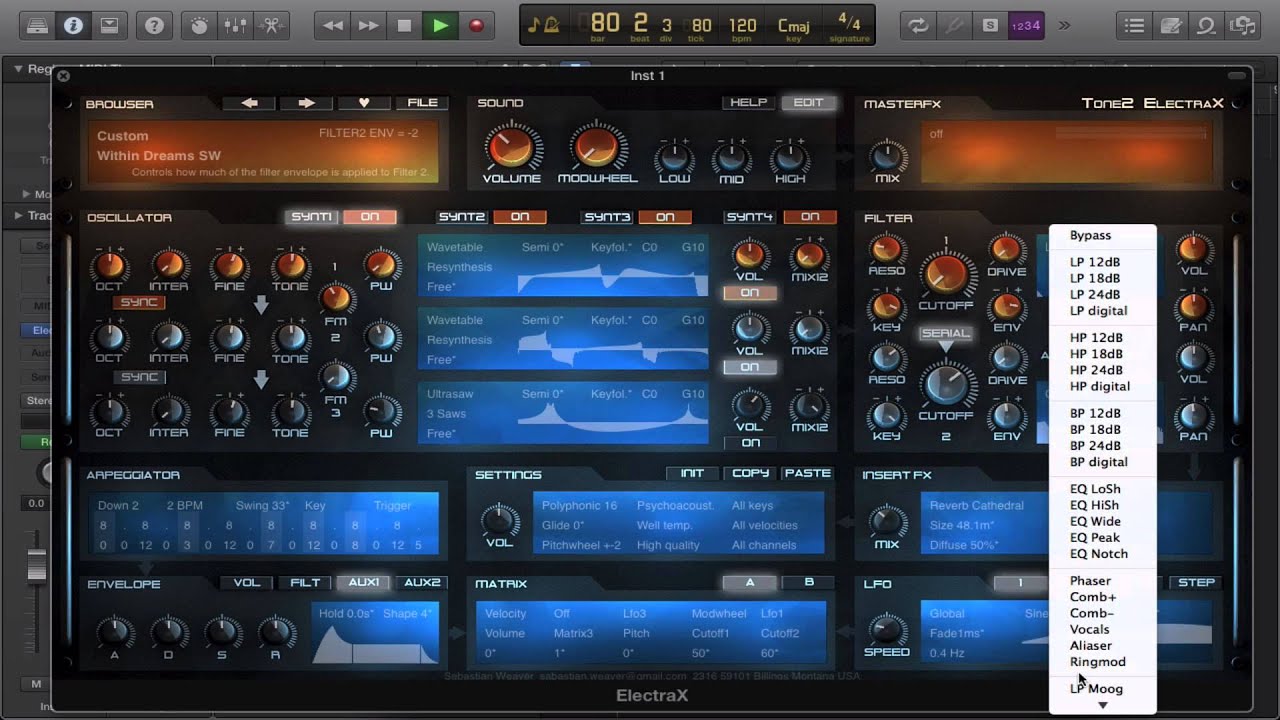Load previous preset with left arrow
This screenshot has height=720, width=1280.
pyautogui.click(x=249, y=103)
